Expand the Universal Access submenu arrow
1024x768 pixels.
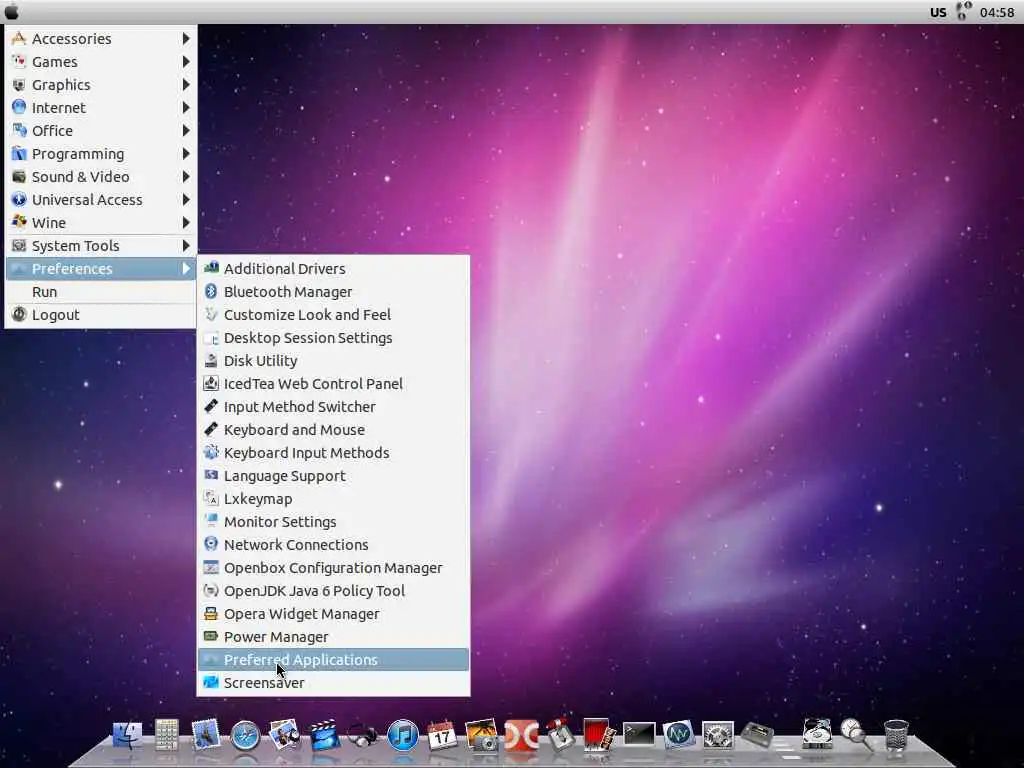[x=186, y=200]
